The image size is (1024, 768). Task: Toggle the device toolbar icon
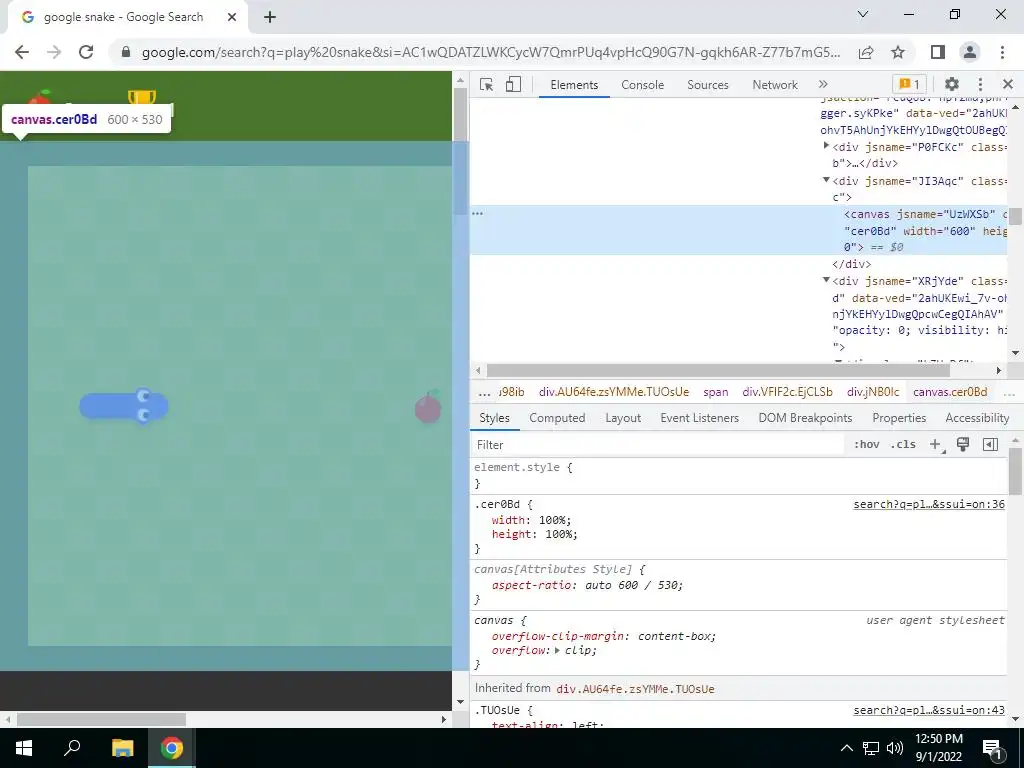coord(513,84)
